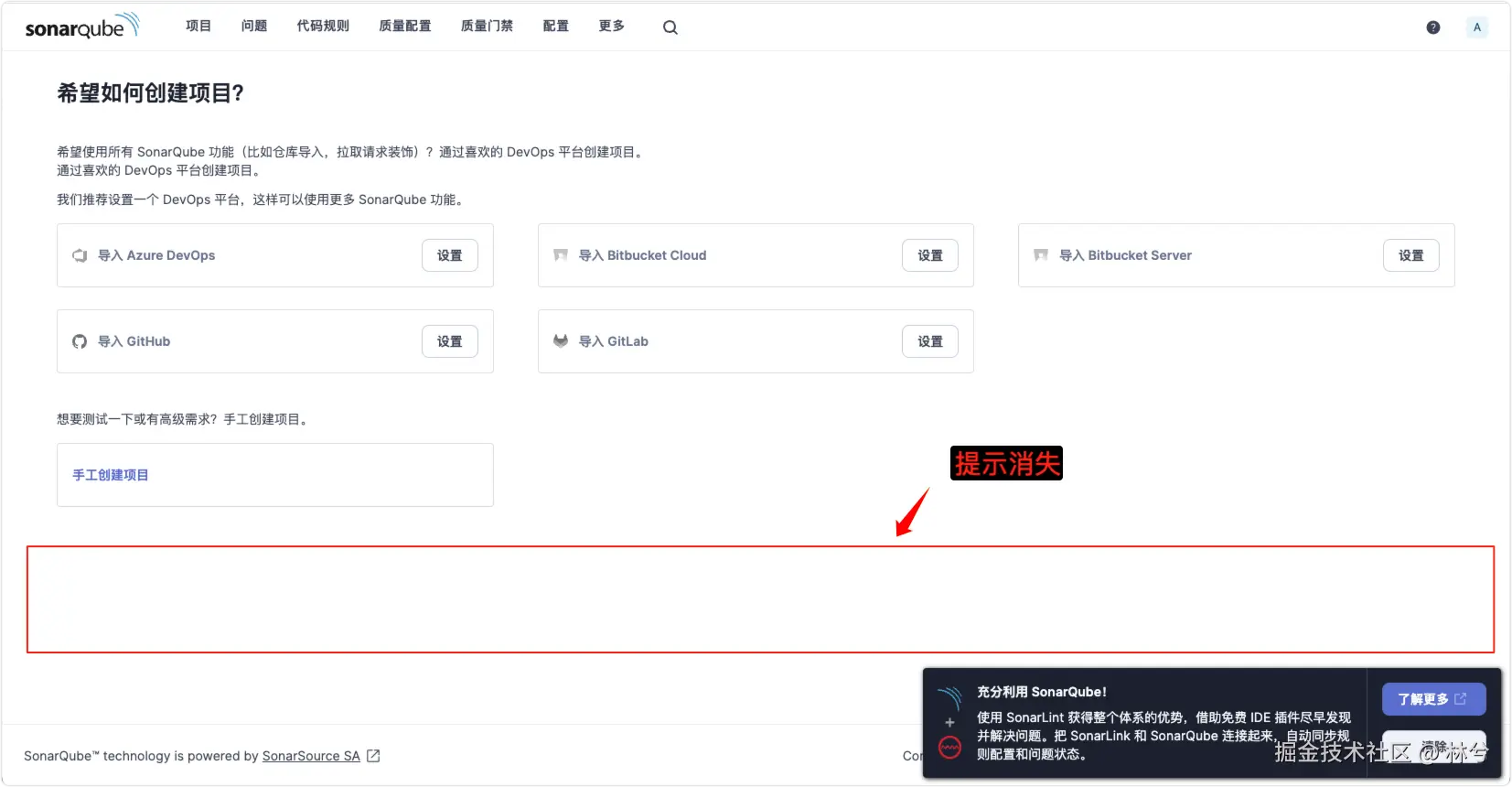This screenshot has width=1512, height=787.
Task: Choose 手工创建项目 option
Action: 275,475
